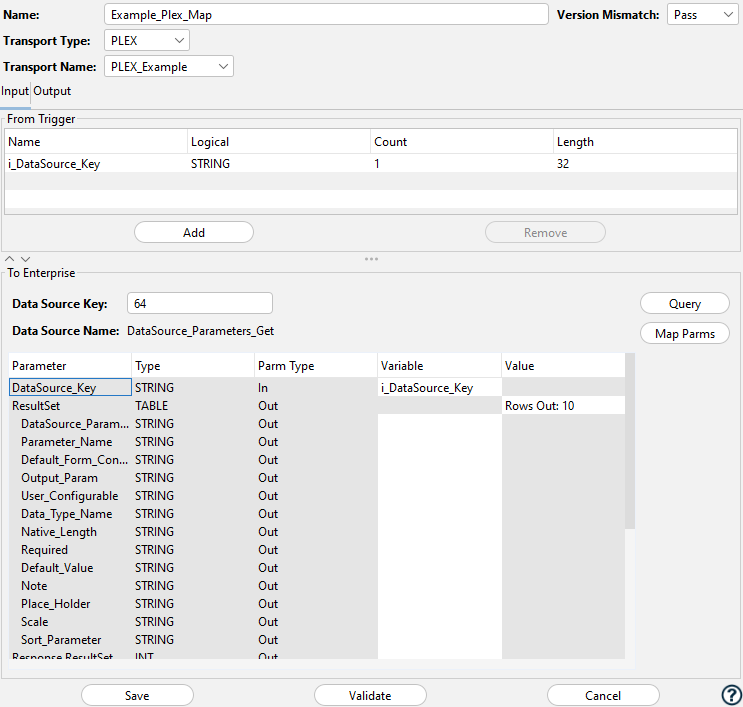Image resolution: width=743 pixels, height=707 pixels.
Task: Click the Query button
Action: pyautogui.click(x=684, y=303)
